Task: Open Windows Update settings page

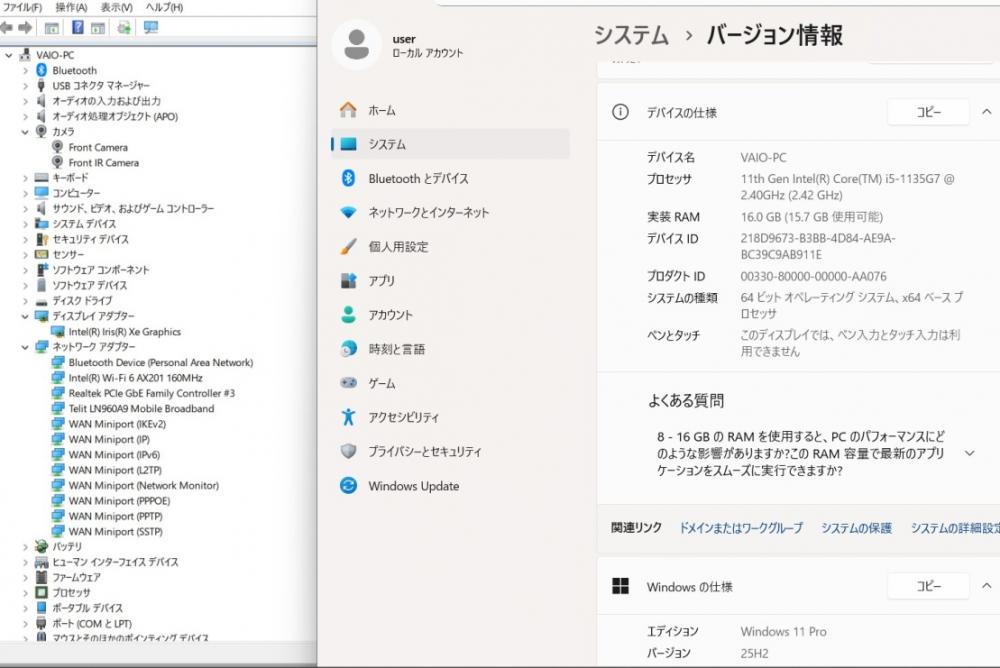Action: (x=450, y=486)
